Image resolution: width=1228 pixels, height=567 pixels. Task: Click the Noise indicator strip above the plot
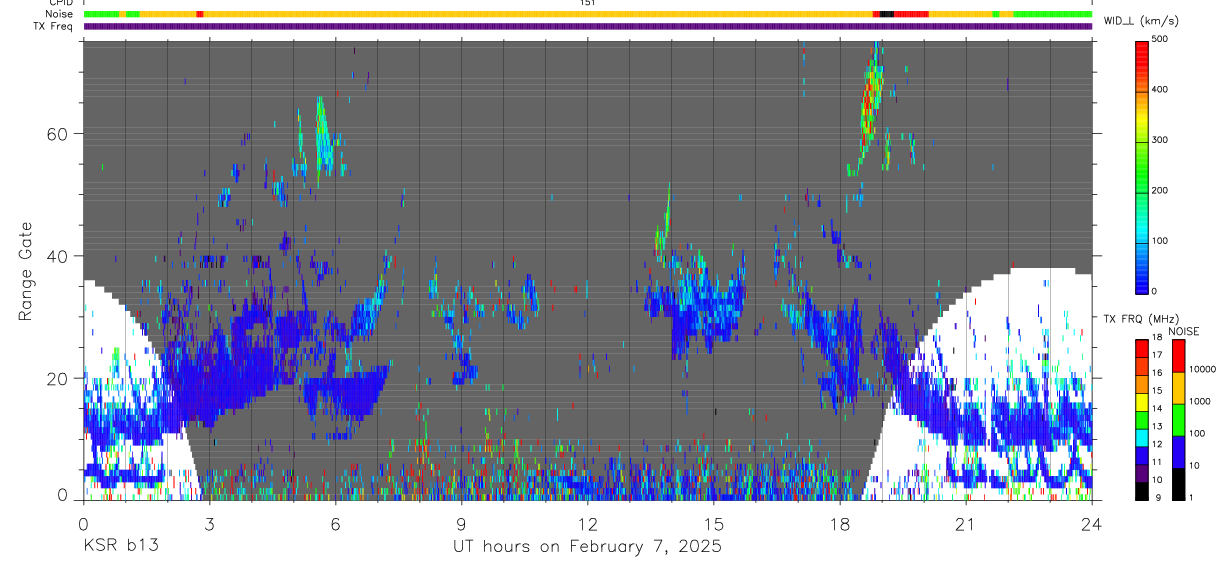[x=588, y=14]
